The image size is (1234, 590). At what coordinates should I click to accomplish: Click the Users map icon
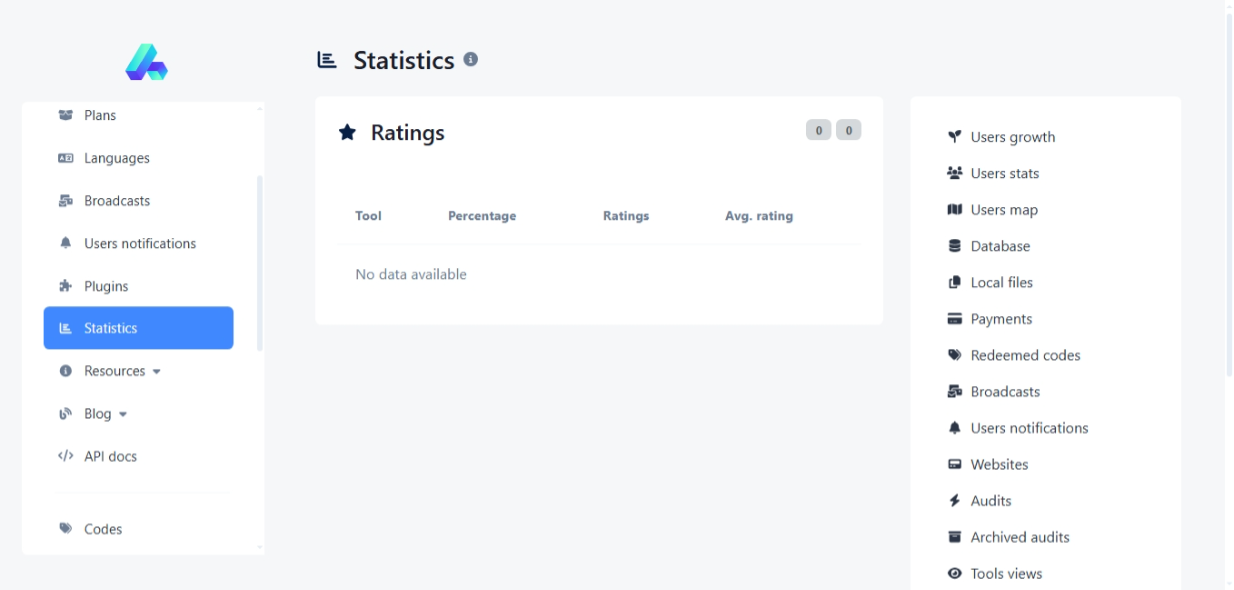(x=954, y=210)
